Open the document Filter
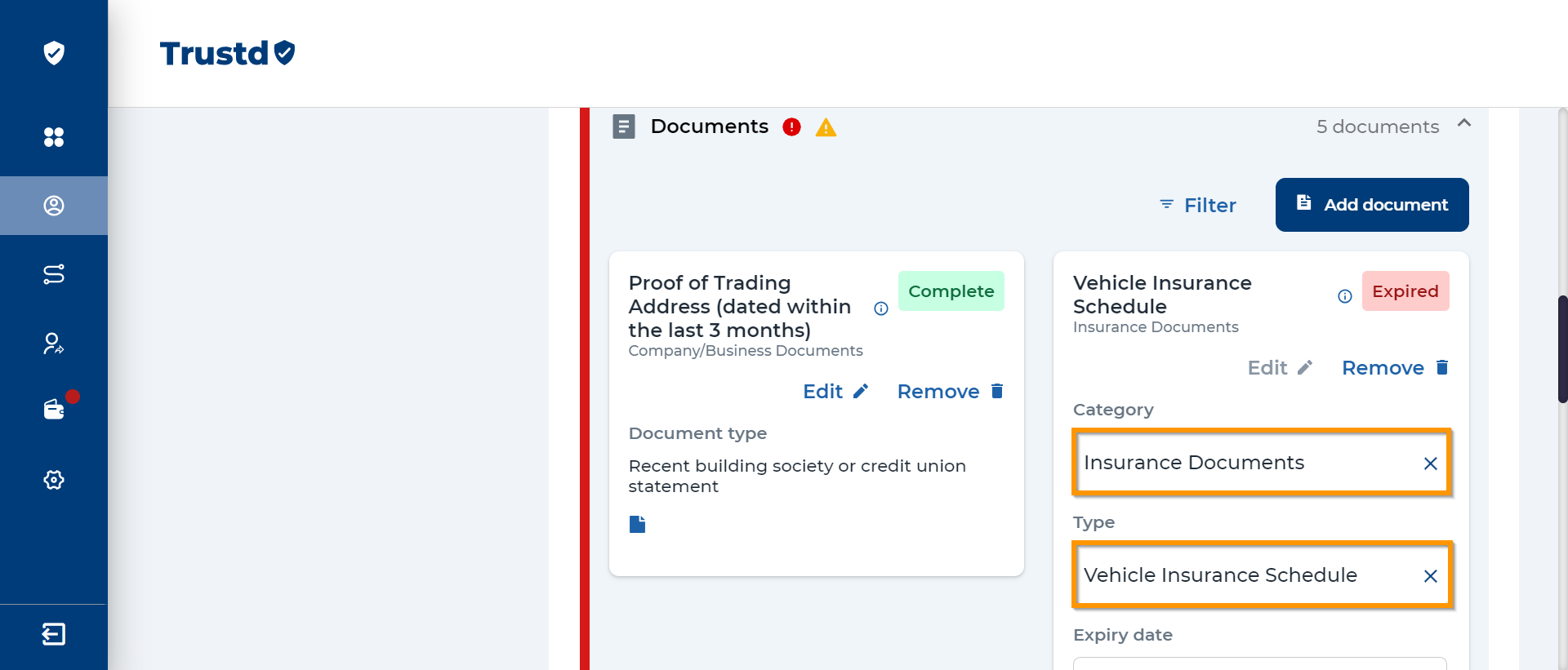This screenshot has height=670, width=1568. pos(1198,206)
